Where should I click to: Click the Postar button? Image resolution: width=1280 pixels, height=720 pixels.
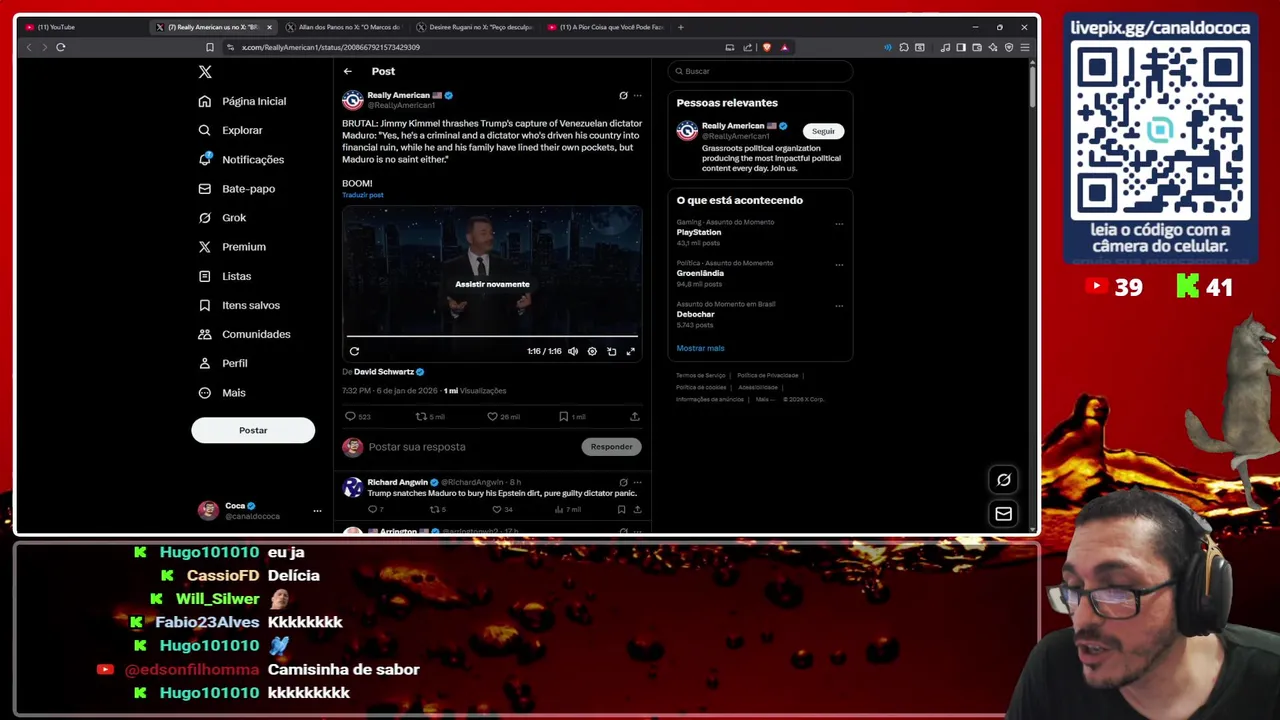tap(253, 430)
